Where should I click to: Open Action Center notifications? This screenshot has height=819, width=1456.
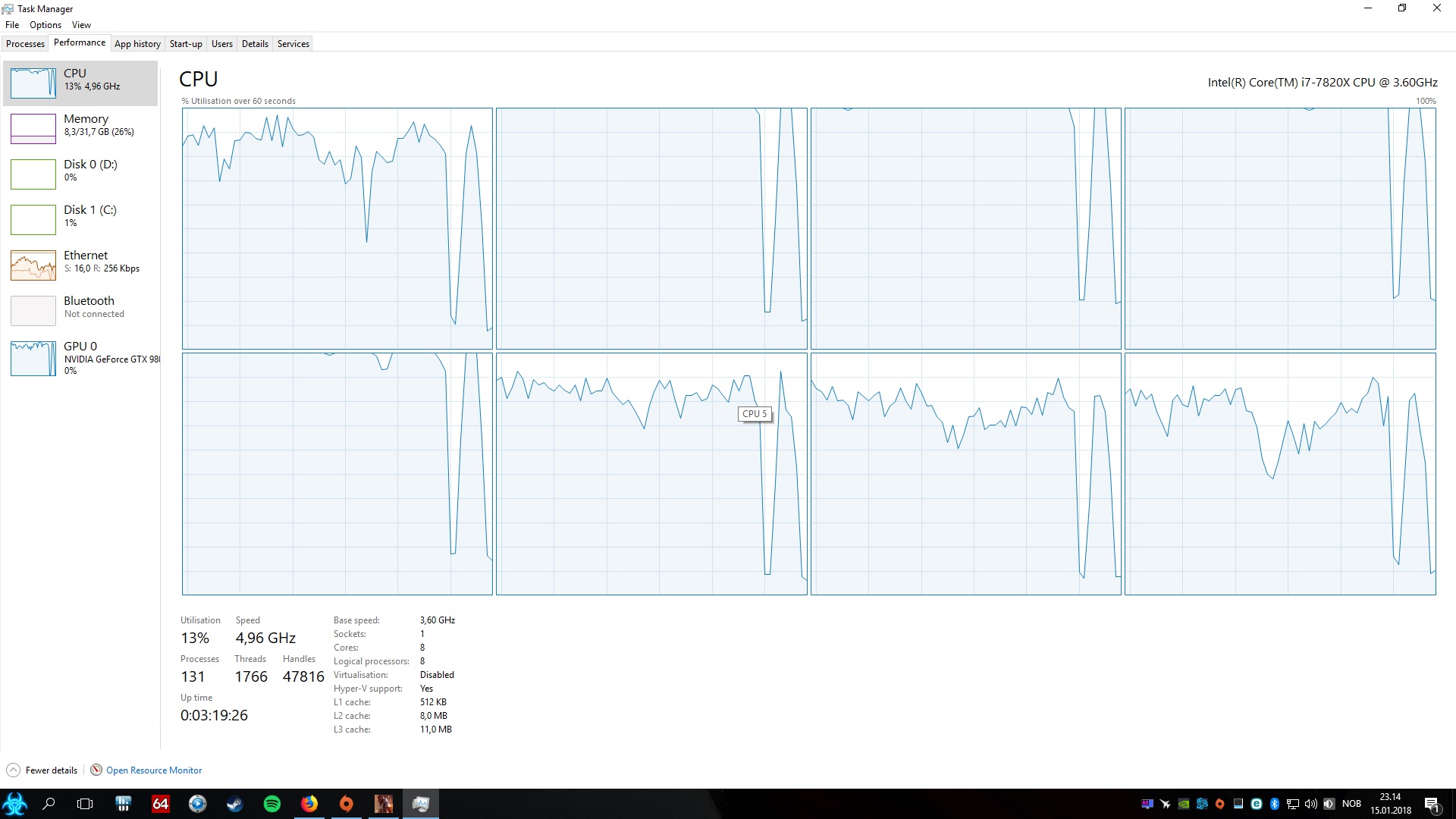click(1432, 804)
